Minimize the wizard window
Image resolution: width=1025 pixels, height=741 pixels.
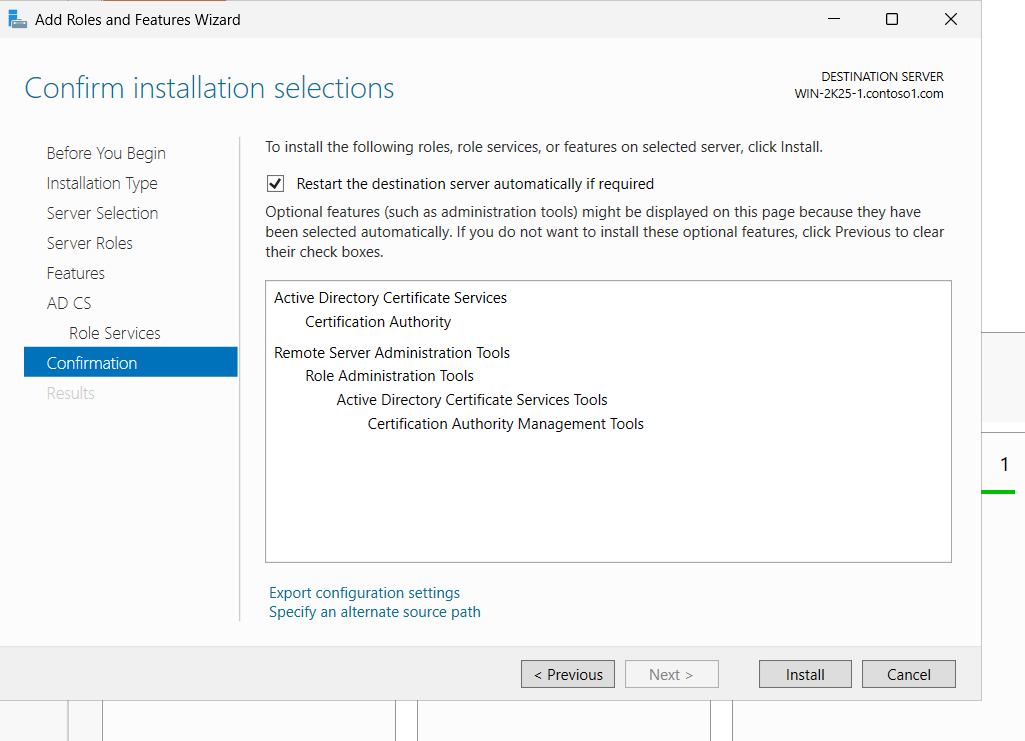pyautogui.click(x=833, y=19)
